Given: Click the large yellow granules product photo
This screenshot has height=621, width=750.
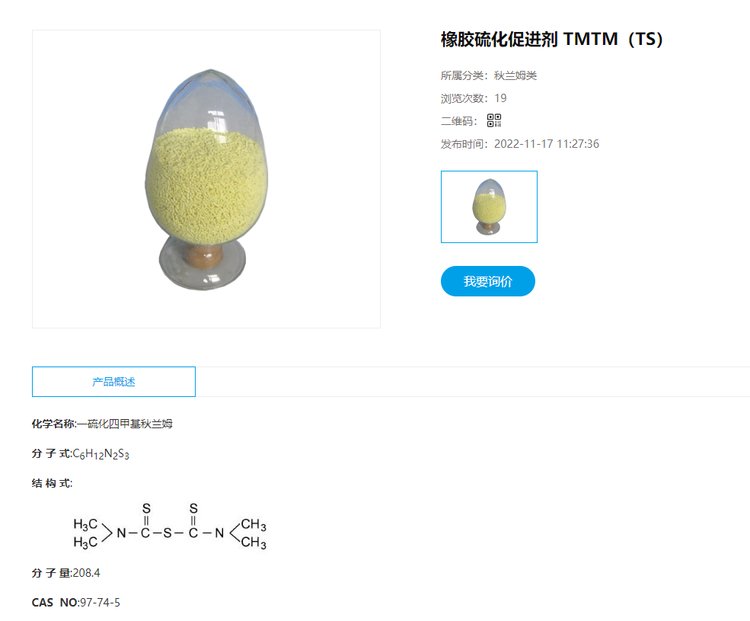Looking at the screenshot, I should pyautogui.click(x=206, y=179).
